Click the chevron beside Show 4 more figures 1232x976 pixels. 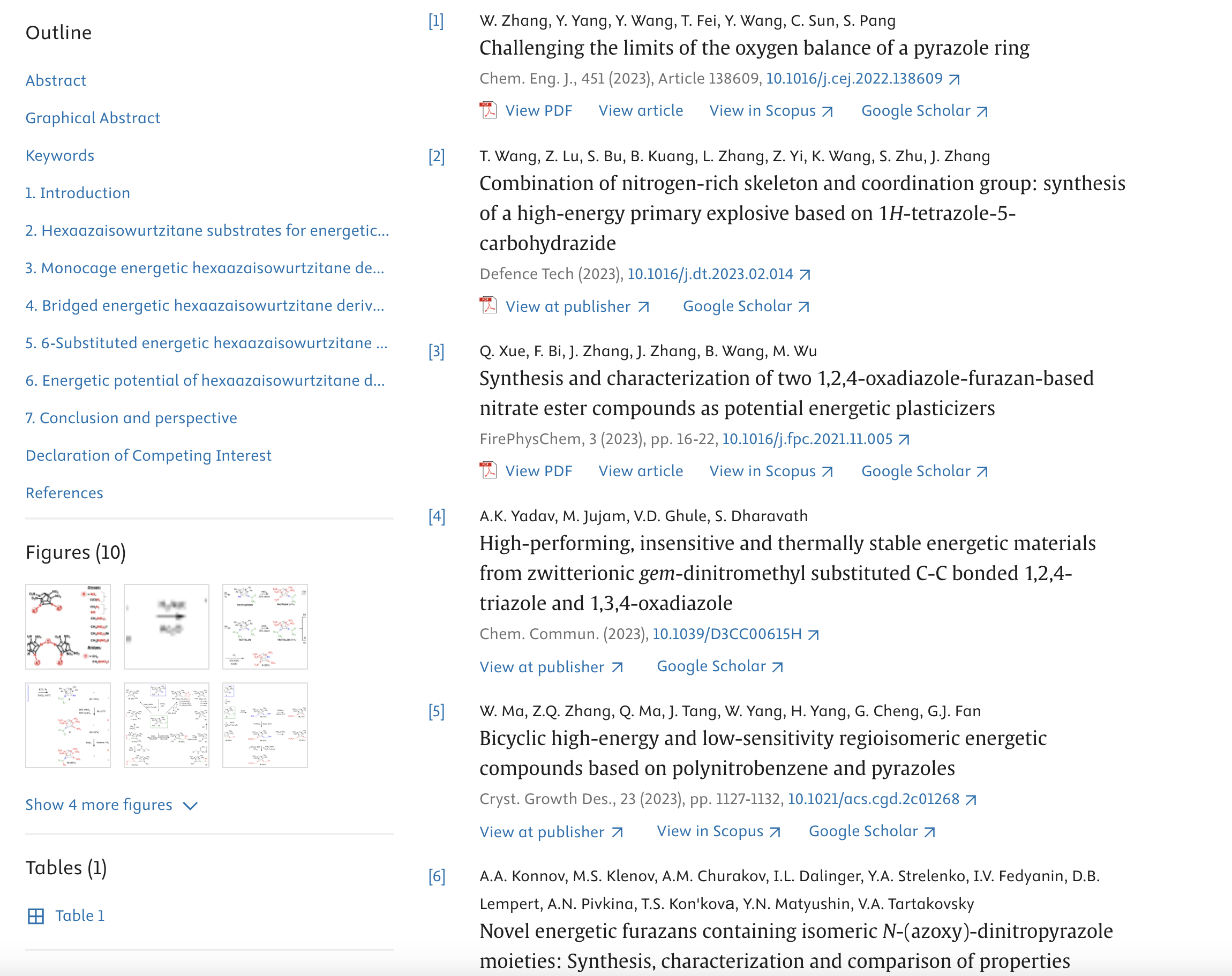point(190,806)
